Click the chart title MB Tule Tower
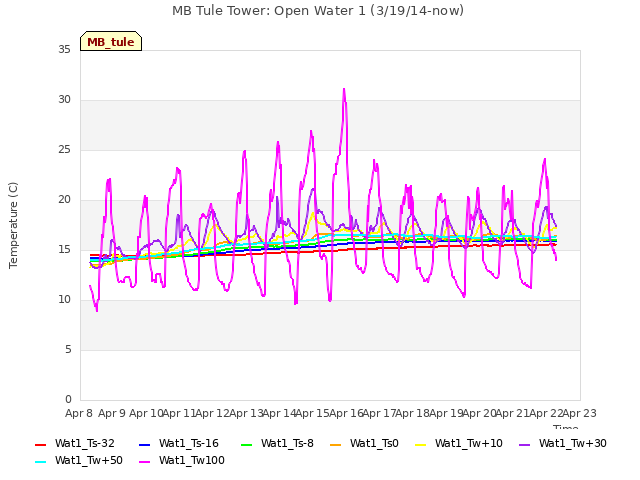The height and width of the screenshot is (480, 640). click(318, 11)
